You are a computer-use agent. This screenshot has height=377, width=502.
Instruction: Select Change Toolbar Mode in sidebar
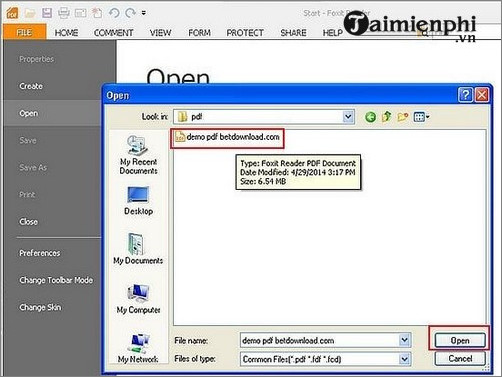click(x=56, y=280)
